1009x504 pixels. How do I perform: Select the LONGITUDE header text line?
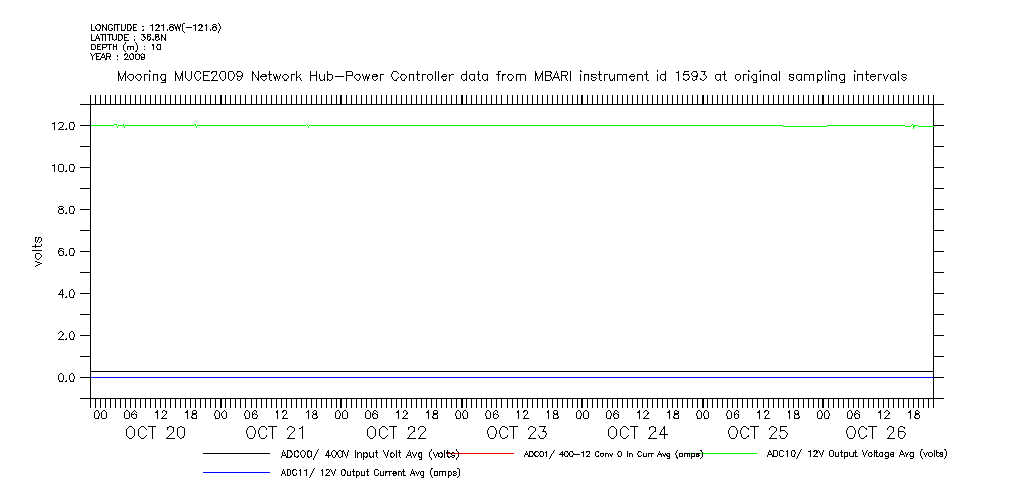point(155,27)
